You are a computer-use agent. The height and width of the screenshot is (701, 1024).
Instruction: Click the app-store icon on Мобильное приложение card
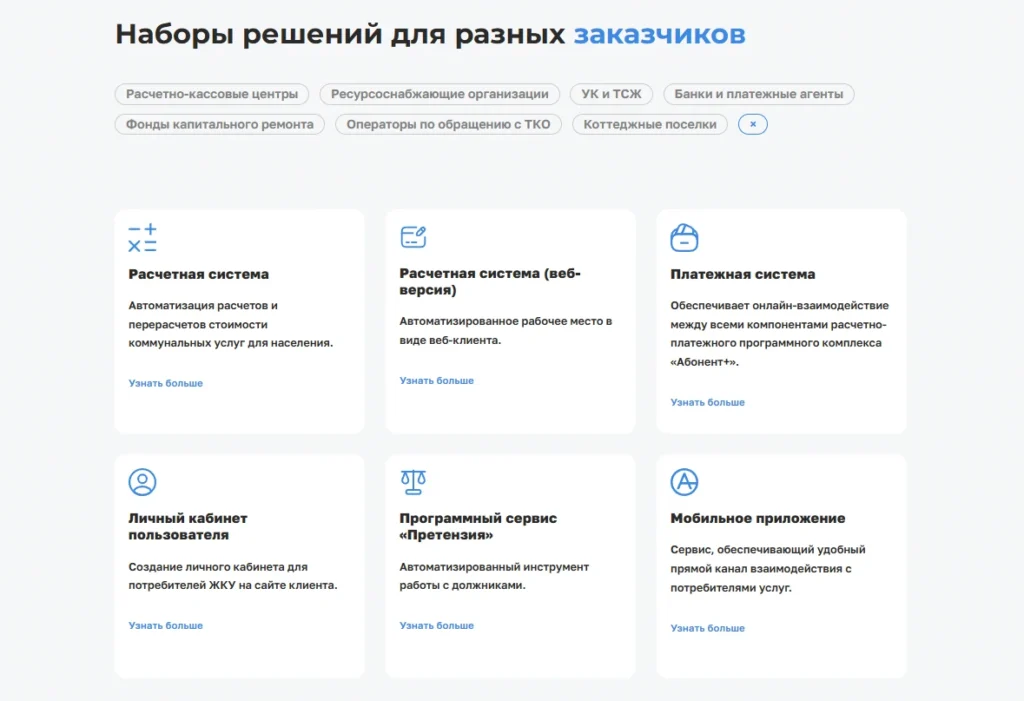tap(684, 482)
